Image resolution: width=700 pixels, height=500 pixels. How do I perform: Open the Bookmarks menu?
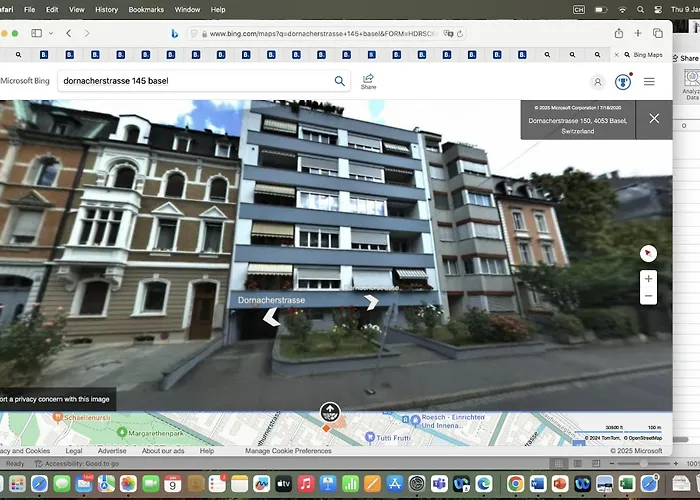146,9
